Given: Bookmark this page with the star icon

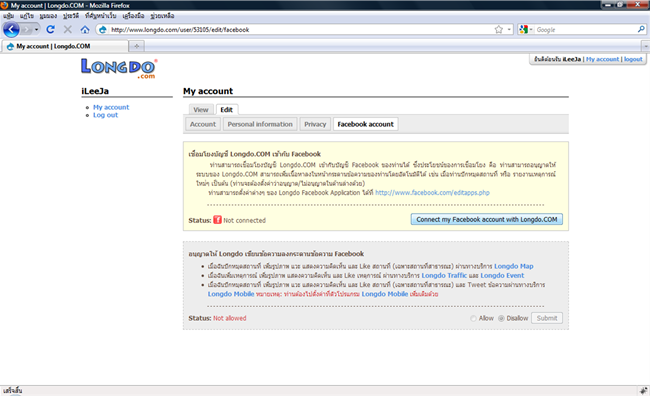Looking at the screenshot, I should coord(499,30).
